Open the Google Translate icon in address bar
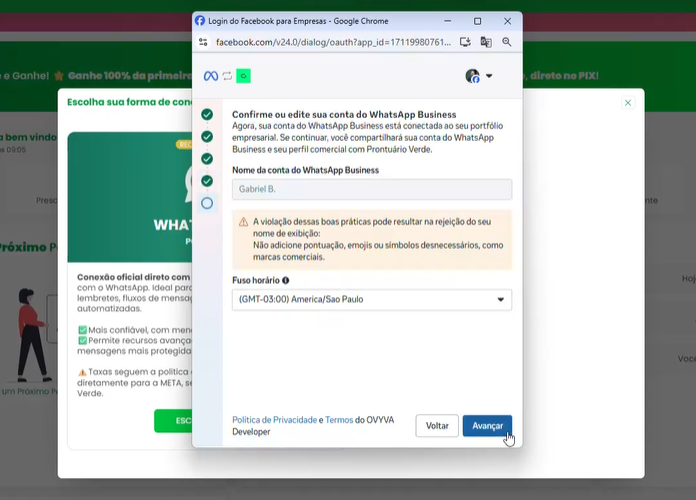The width and height of the screenshot is (696, 500). pyautogui.click(x=486, y=42)
